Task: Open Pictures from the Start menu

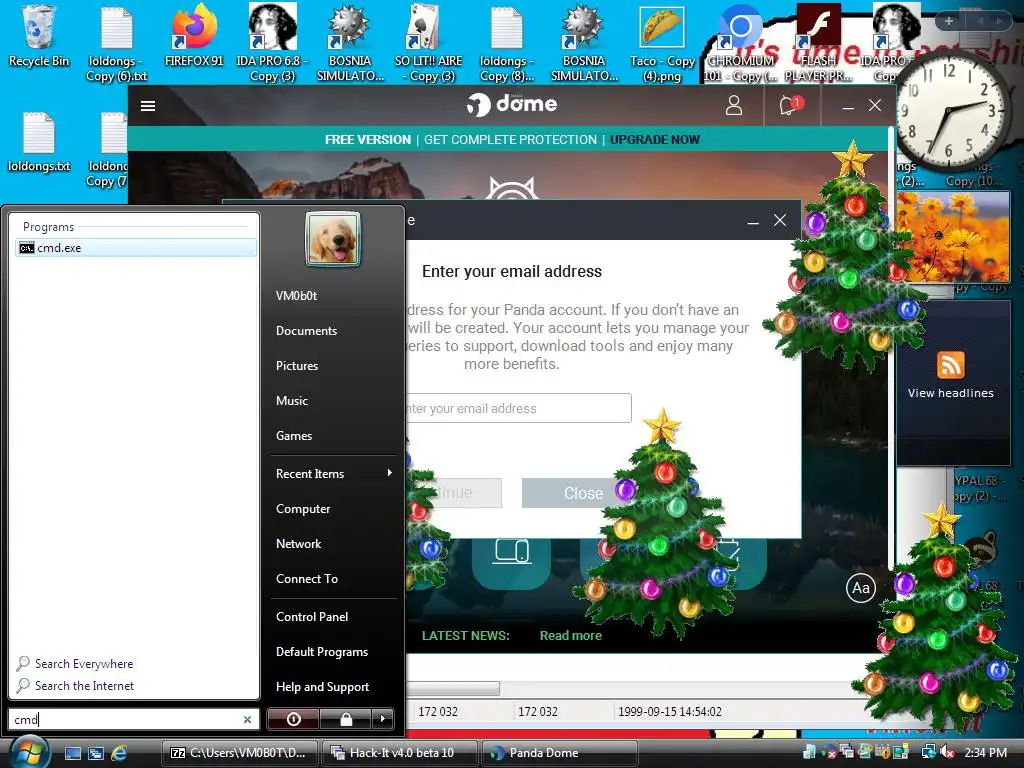Action: tap(296, 366)
